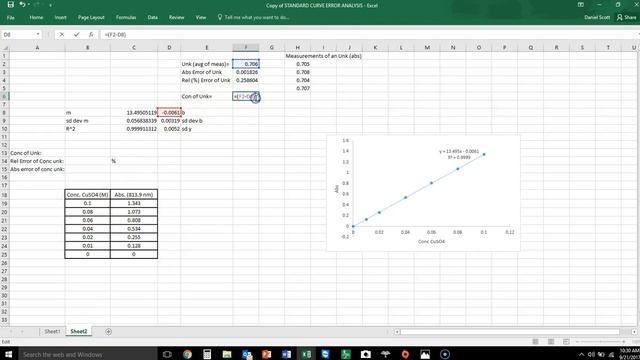Open Outlook from the taskbar
Viewport: 640px width, 360px height.
click(x=247, y=354)
